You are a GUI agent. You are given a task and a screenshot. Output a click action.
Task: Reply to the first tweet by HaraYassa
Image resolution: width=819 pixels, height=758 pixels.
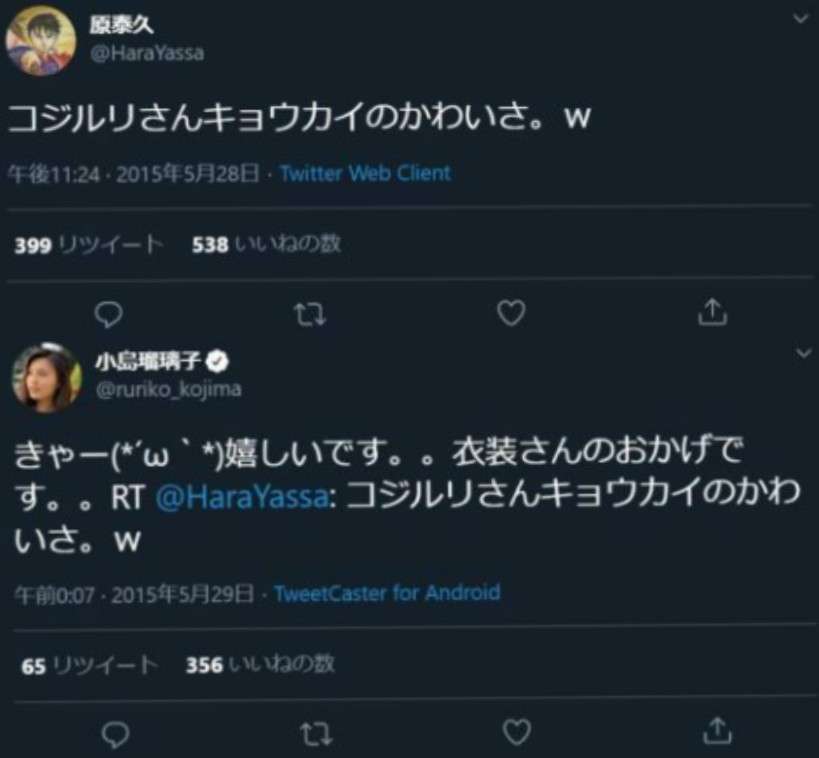pos(112,314)
